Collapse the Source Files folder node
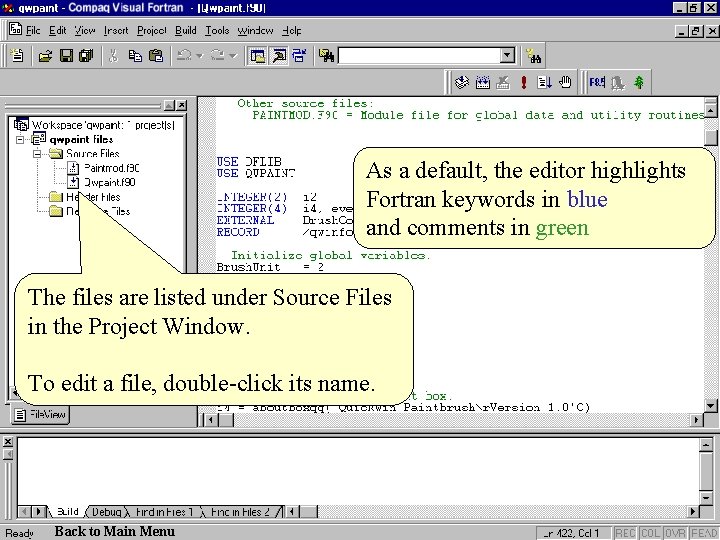Viewport: 720px width, 540px height. click(x=37, y=153)
